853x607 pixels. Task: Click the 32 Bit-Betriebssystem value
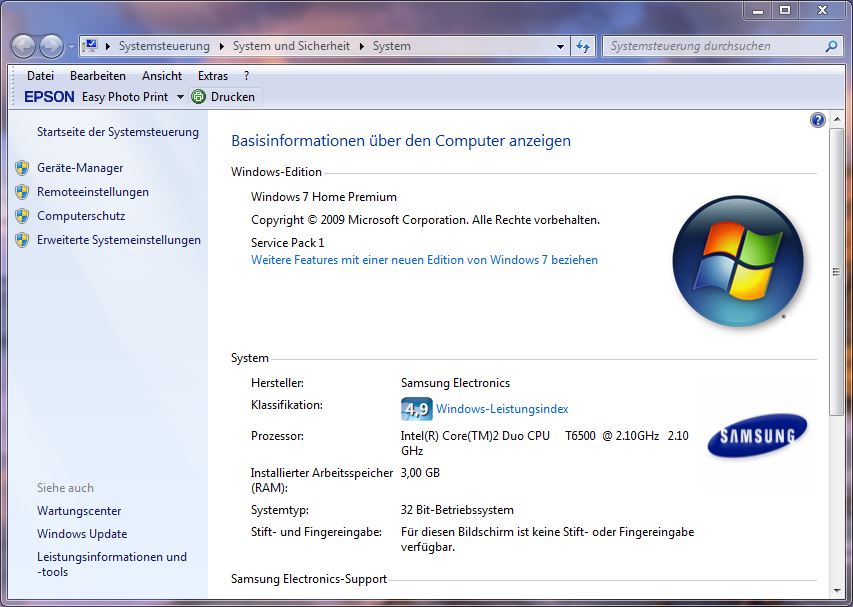coord(457,510)
